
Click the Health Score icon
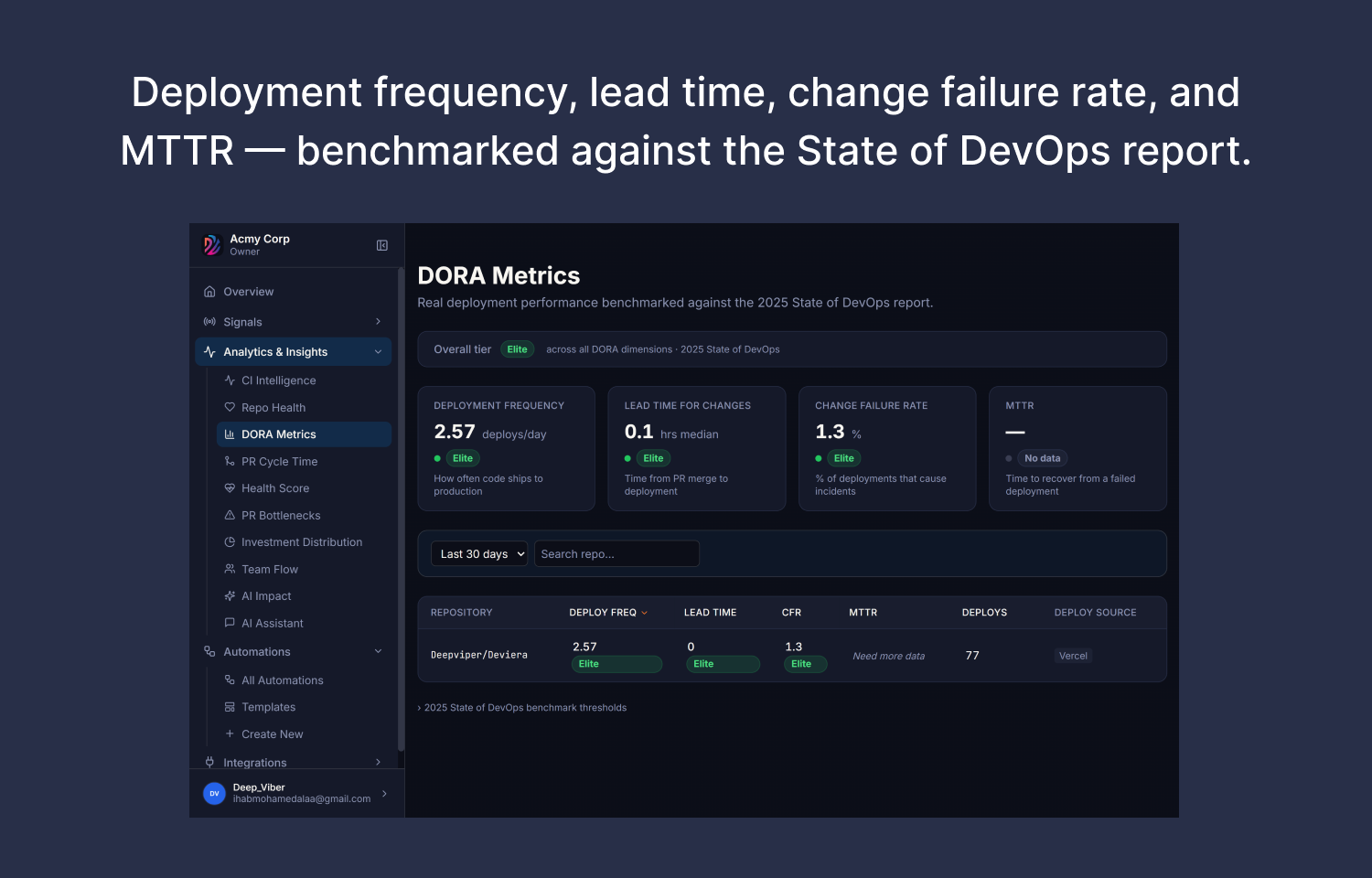pyautogui.click(x=230, y=488)
